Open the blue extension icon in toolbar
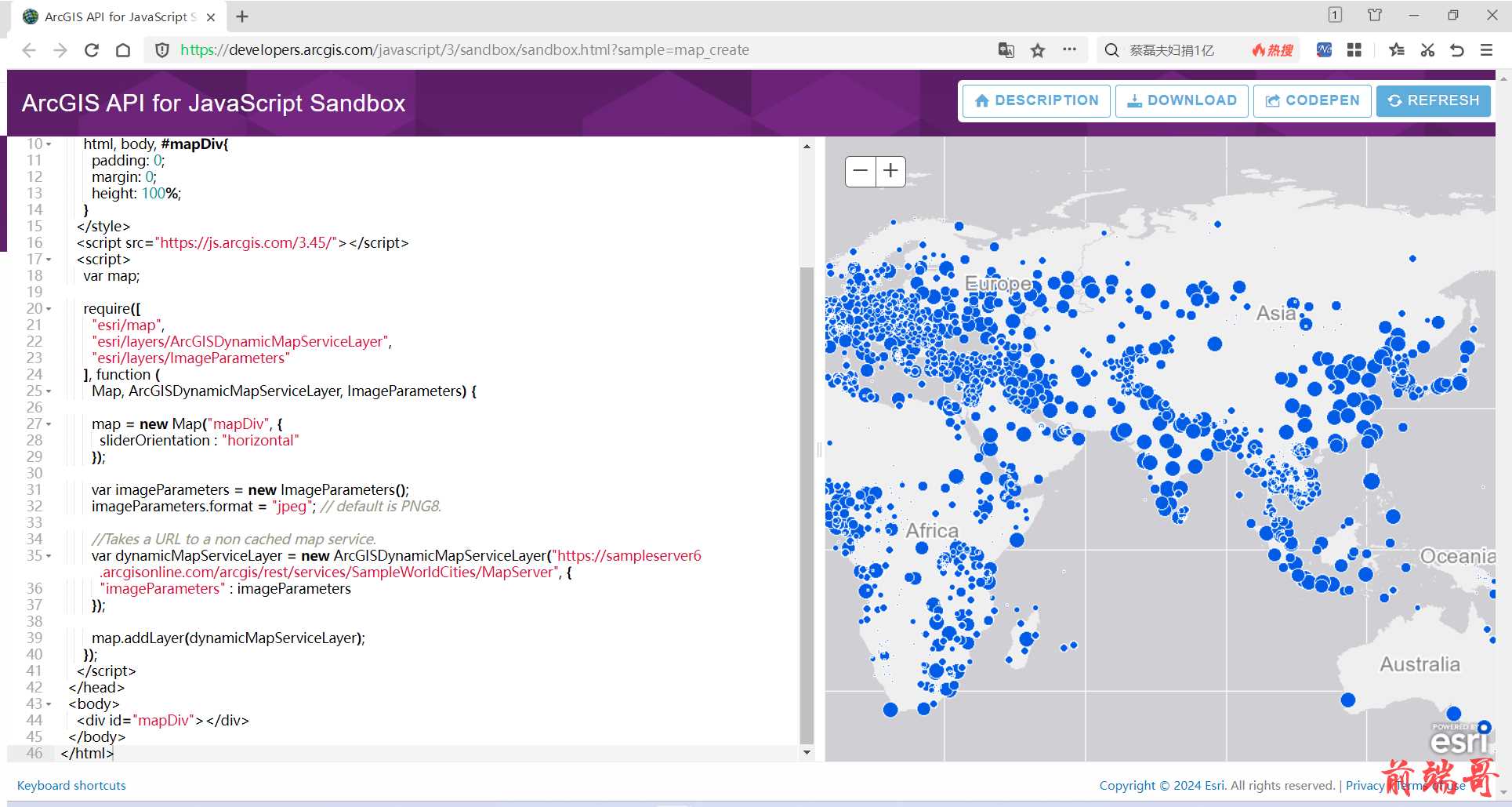This screenshot has height=807, width=1512. tap(1324, 50)
